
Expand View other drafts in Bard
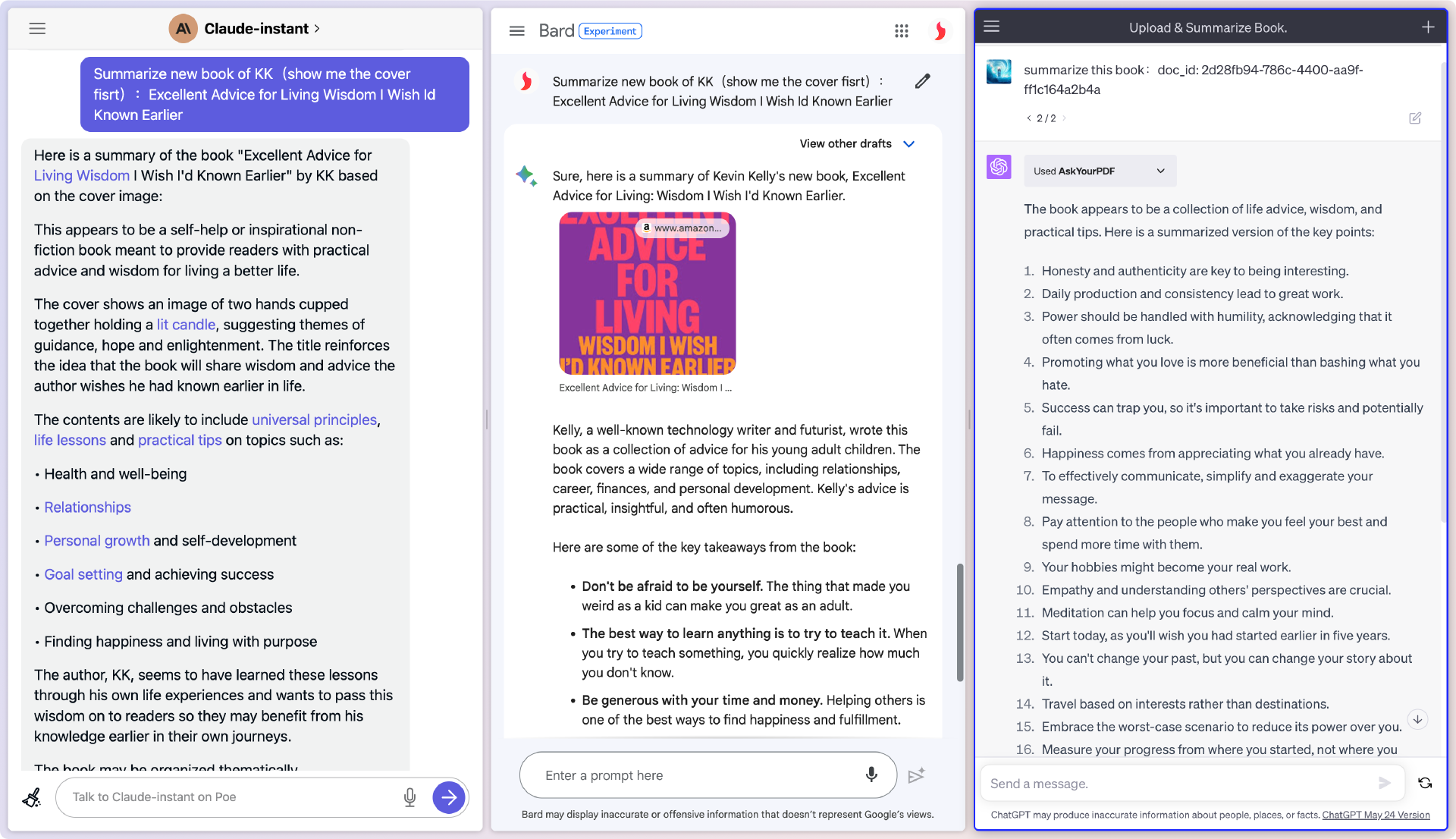point(857,144)
